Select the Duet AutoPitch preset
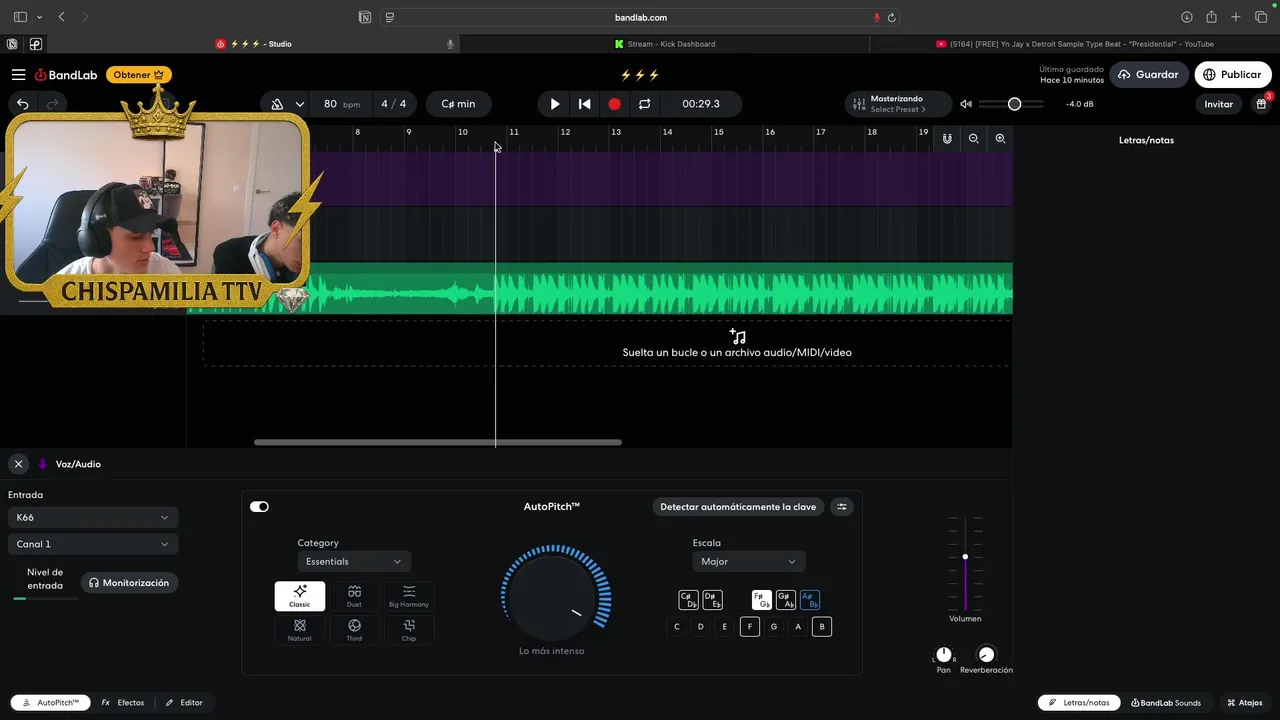The width and height of the screenshot is (1280, 720). click(354, 596)
